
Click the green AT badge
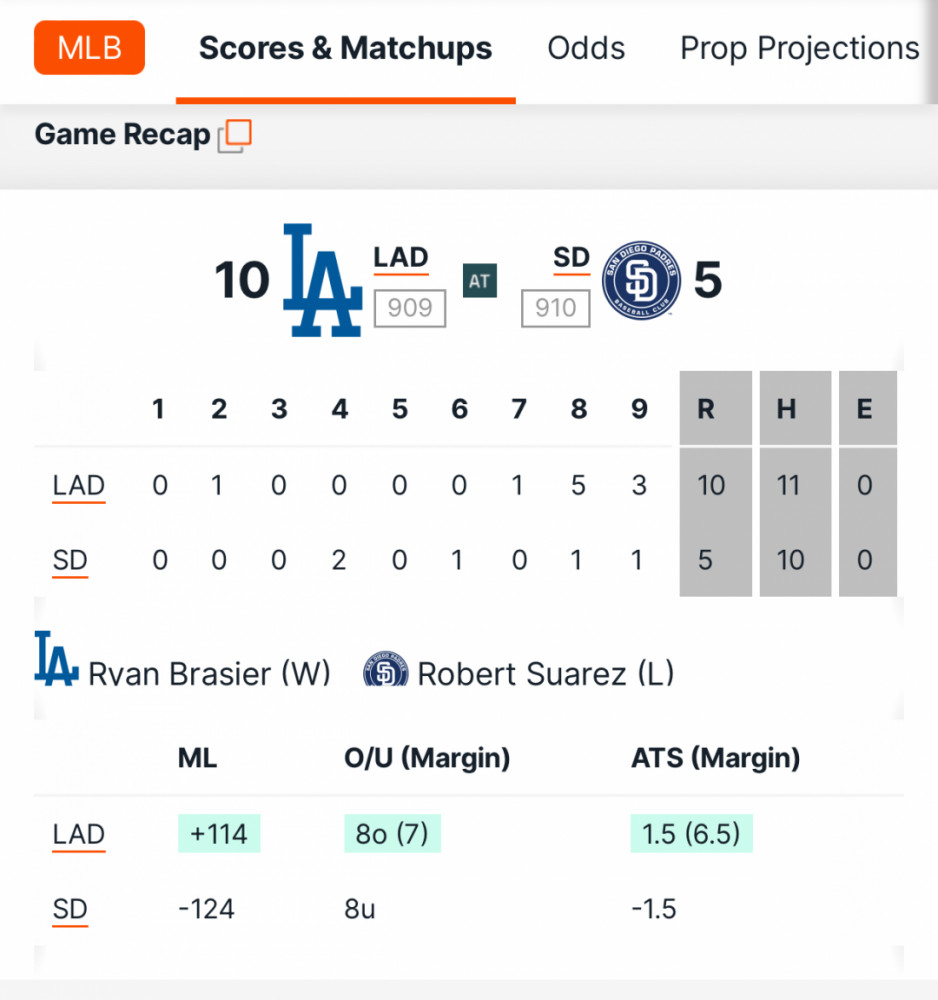pos(480,281)
